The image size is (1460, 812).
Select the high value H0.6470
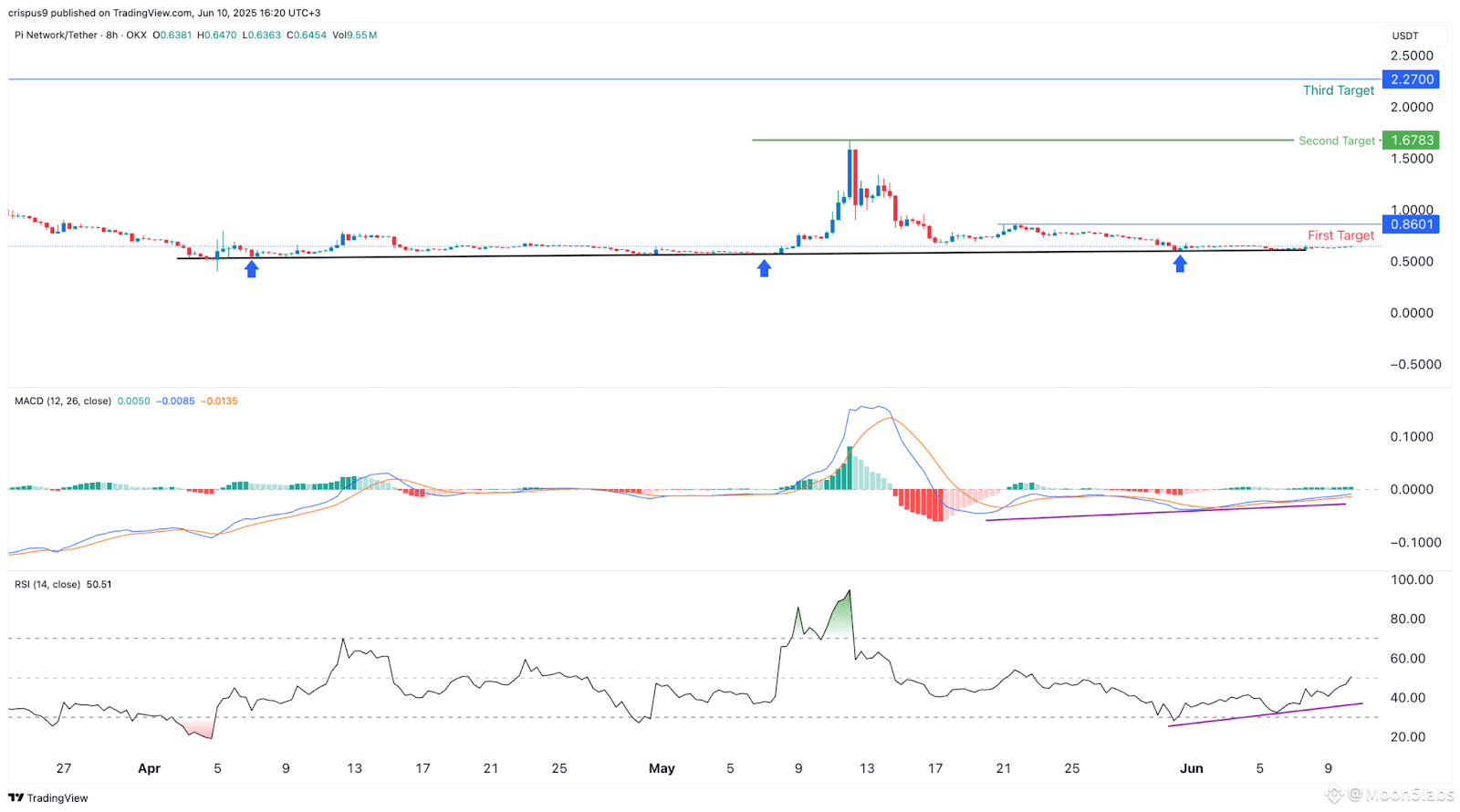coord(216,35)
